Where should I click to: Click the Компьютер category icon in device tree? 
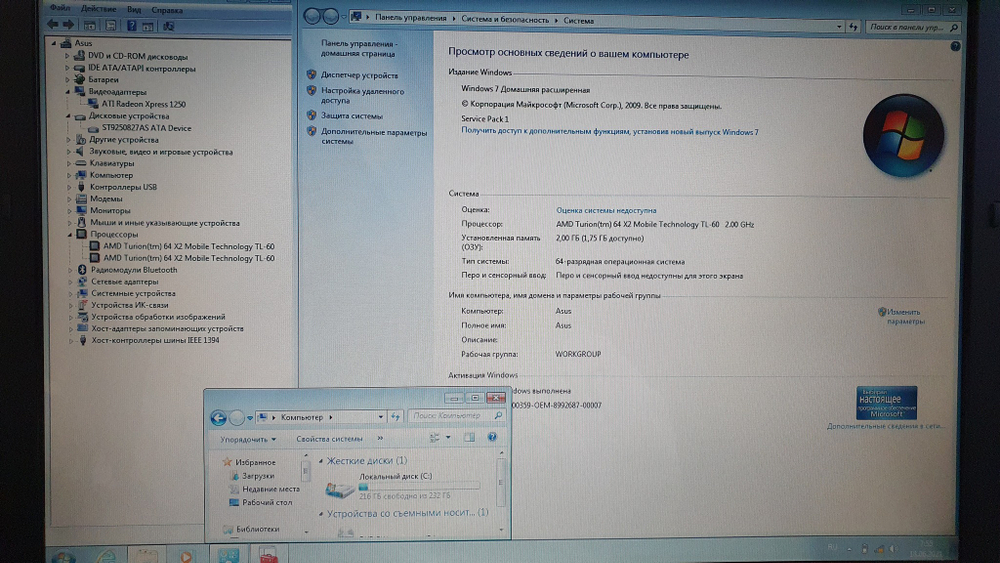point(81,175)
